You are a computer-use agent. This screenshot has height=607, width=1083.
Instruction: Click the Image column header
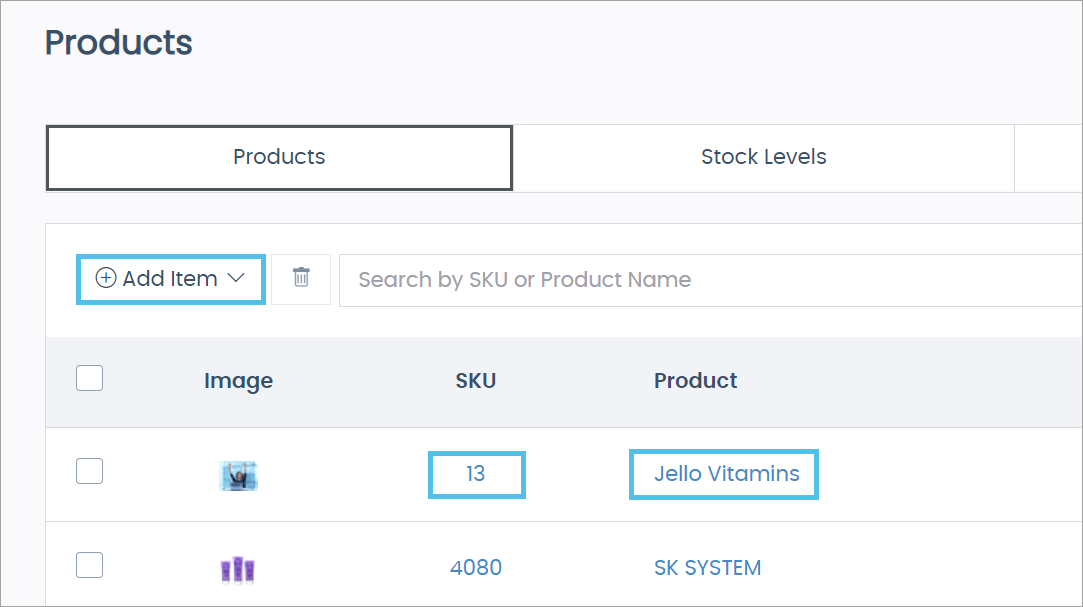click(238, 380)
